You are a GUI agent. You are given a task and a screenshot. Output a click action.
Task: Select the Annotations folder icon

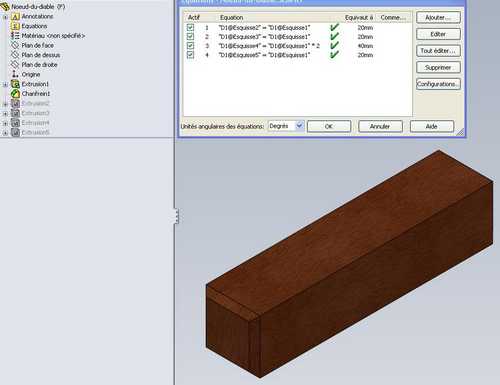click(15, 16)
